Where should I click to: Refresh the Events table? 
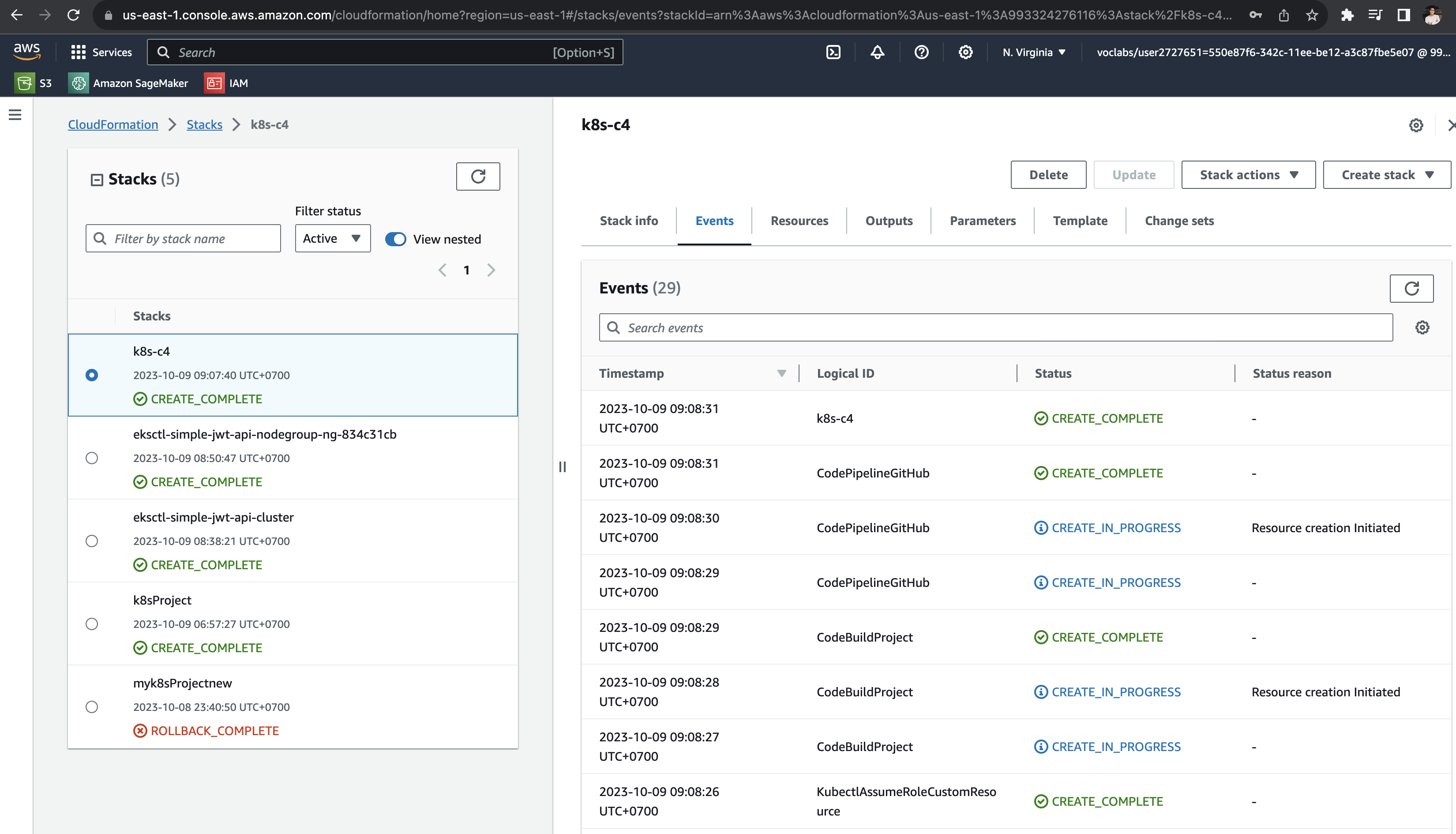[x=1411, y=288]
